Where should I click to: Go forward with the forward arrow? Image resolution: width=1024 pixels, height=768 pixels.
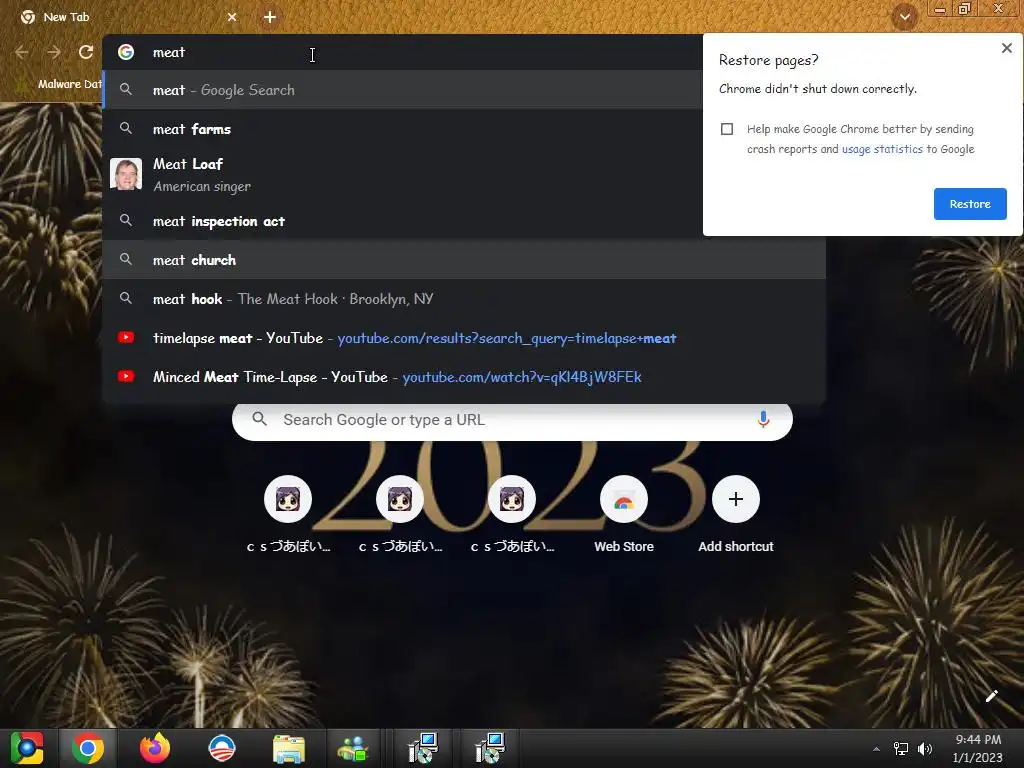[54, 52]
